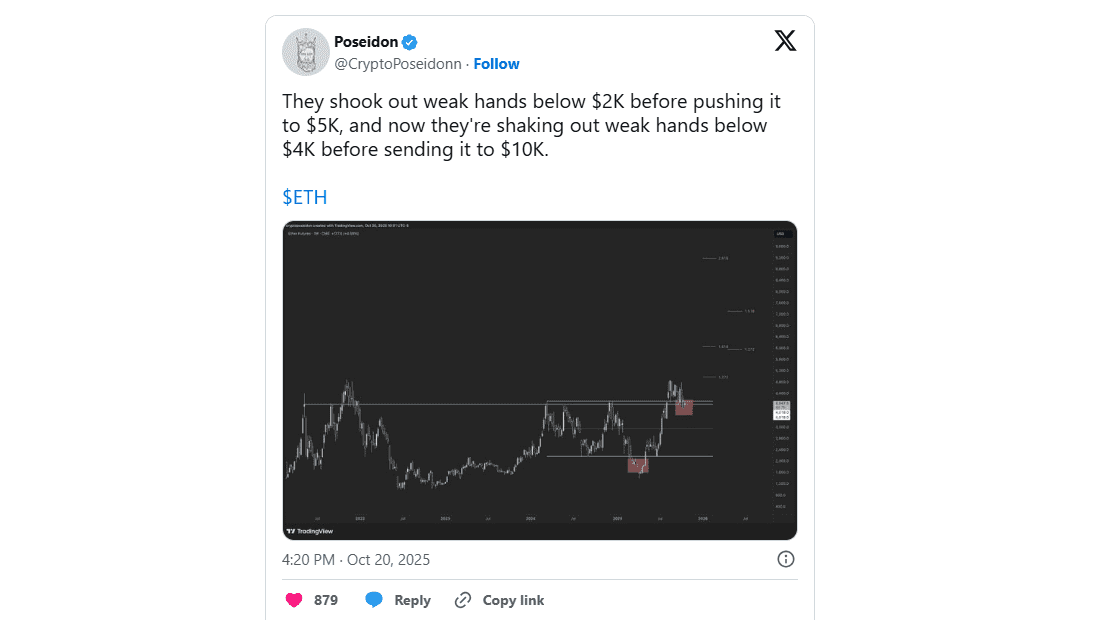Click the Copy link label
This screenshot has width=1104, height=620.
(513, 600)
